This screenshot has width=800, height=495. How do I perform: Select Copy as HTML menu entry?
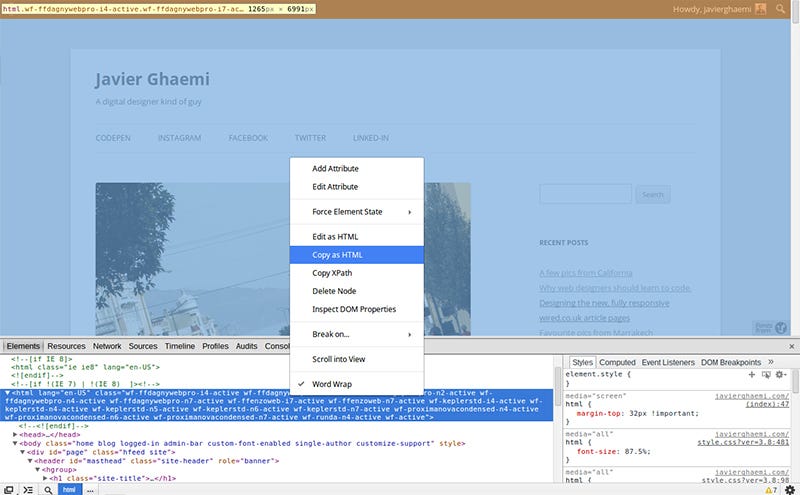tap(357, 255)
